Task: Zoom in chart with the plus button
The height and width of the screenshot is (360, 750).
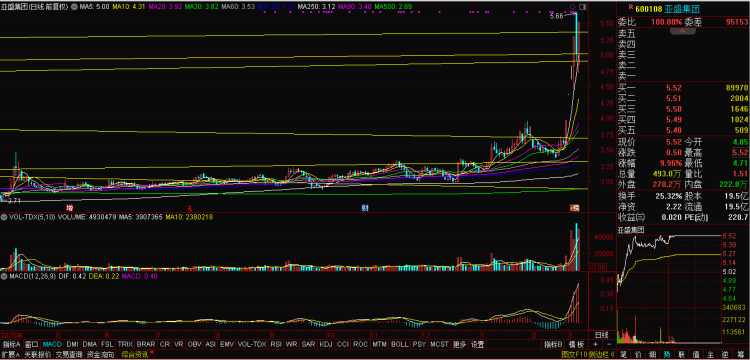Action: (595, 345)
